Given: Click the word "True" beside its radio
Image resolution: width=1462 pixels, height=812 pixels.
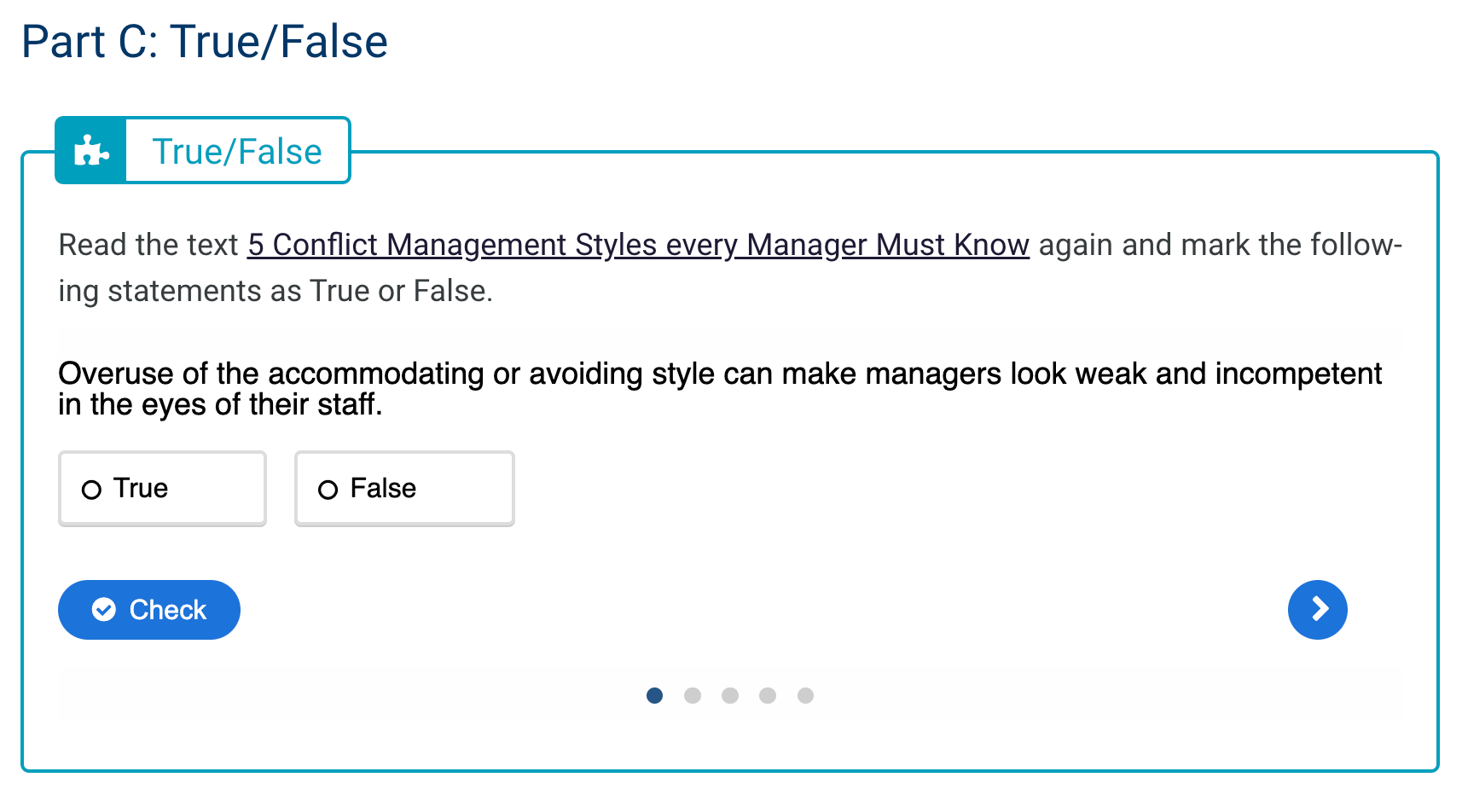Looking at the screenshot, I should [141, 488].
